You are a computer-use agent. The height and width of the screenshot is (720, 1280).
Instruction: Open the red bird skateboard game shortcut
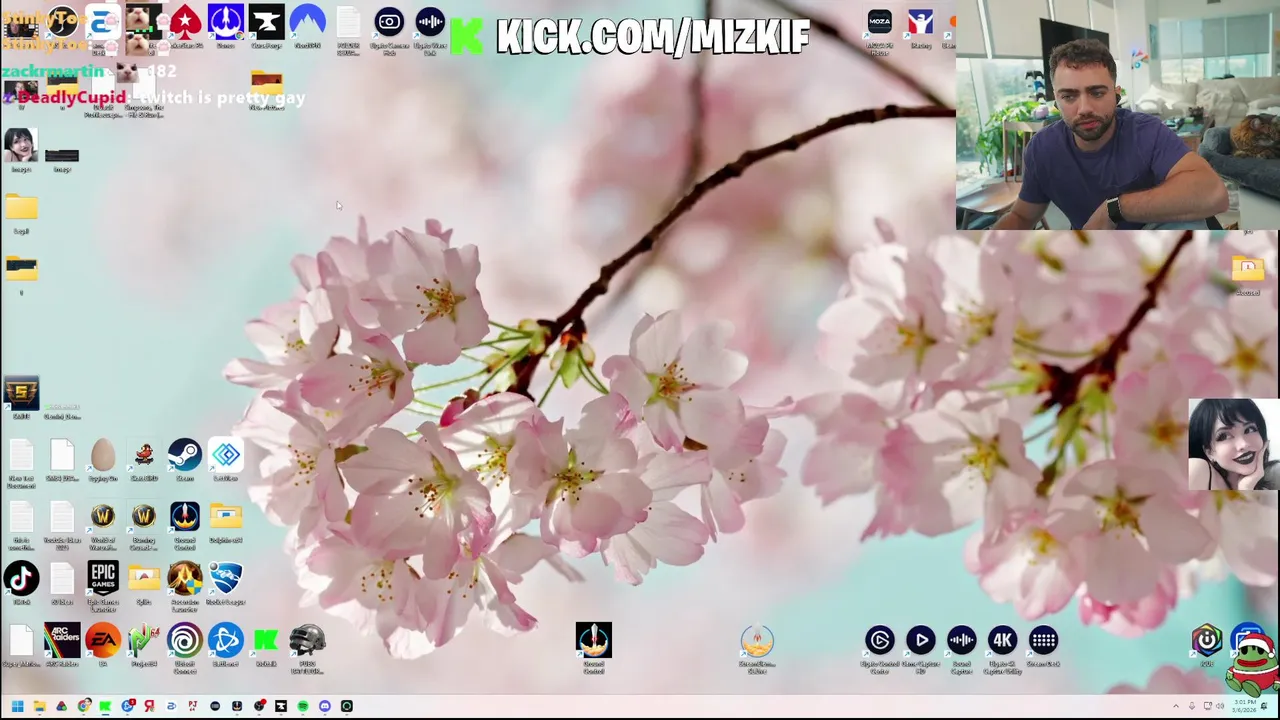coord(144,455)
